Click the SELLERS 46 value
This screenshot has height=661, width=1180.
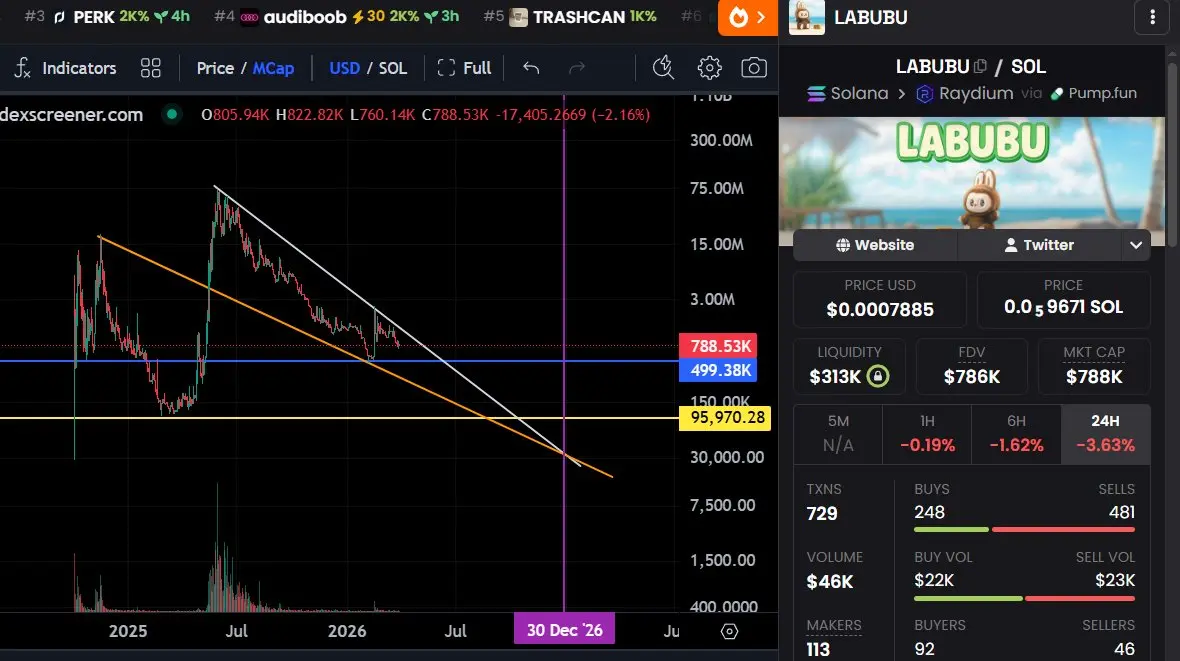[1124, 649]
